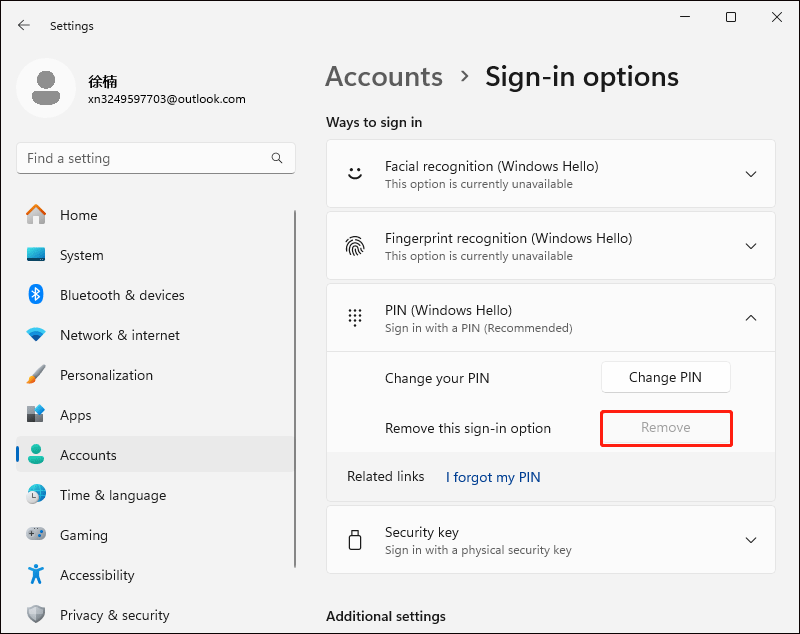The height and width of the screenshot is (634, 800).
Task: Expand Fingerprint recognition chevron
Action: 751,246
